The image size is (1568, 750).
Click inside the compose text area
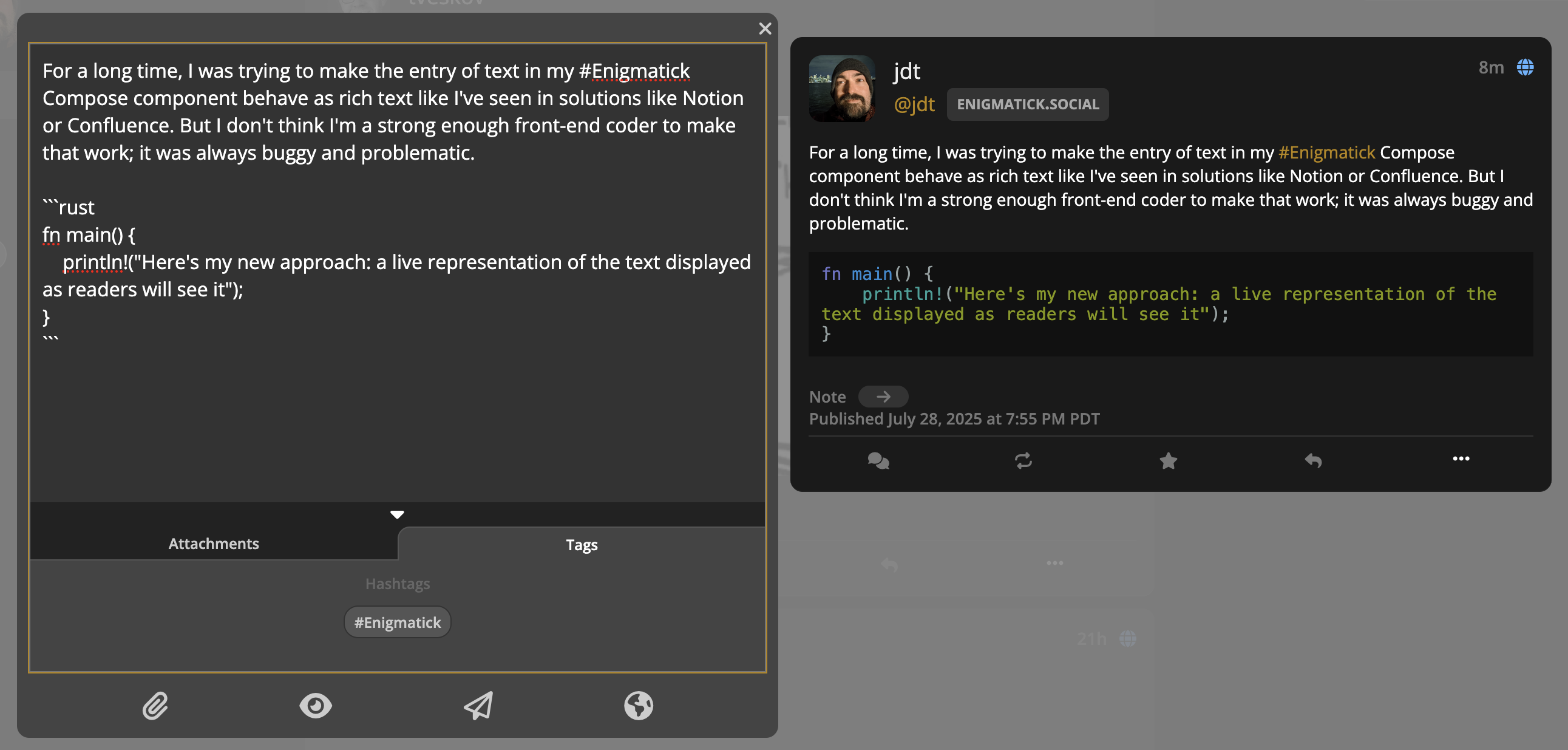[x=396, y=414]
